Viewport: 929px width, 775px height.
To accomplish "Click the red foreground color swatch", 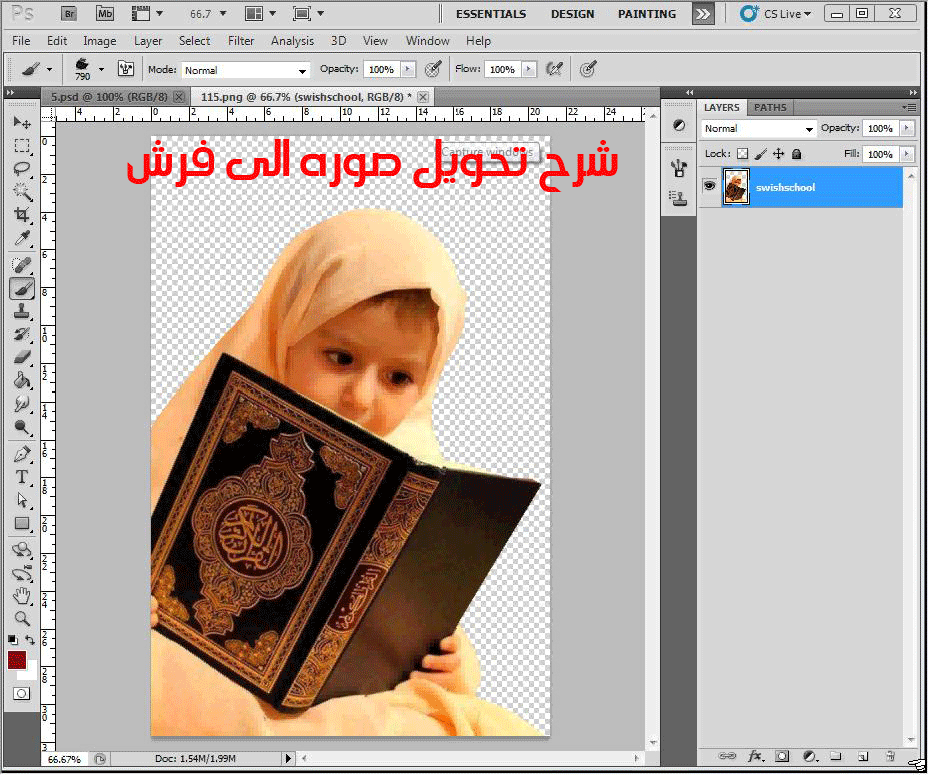I will (x=17, y=660).
